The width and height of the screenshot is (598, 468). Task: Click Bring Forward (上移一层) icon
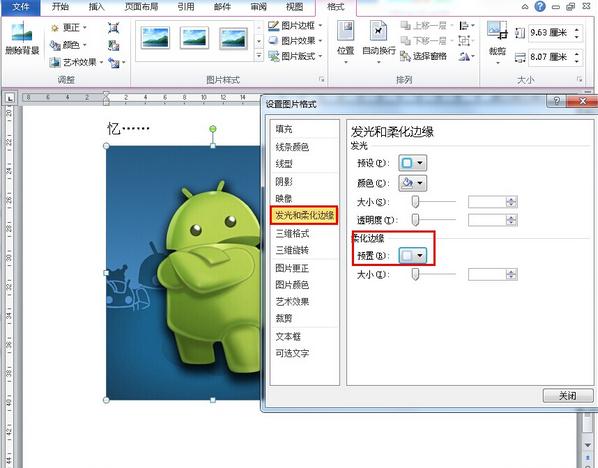pyautogui.click(x=405, y=26)
